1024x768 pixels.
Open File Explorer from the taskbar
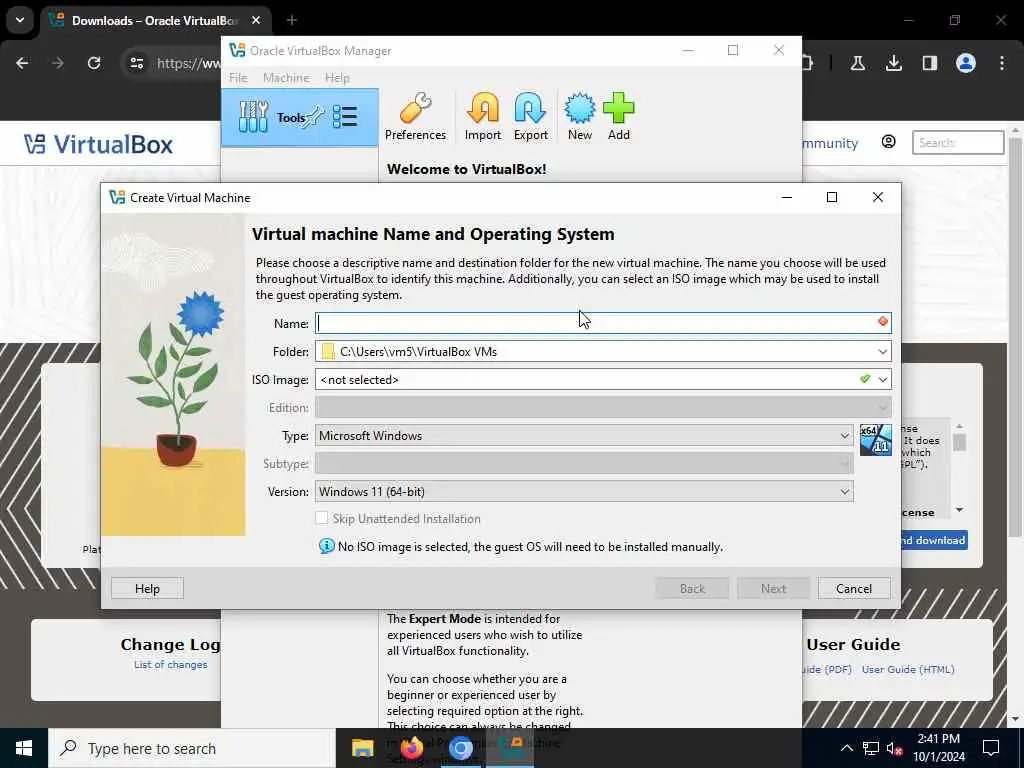pyautogui.click(x=362, y=748)
